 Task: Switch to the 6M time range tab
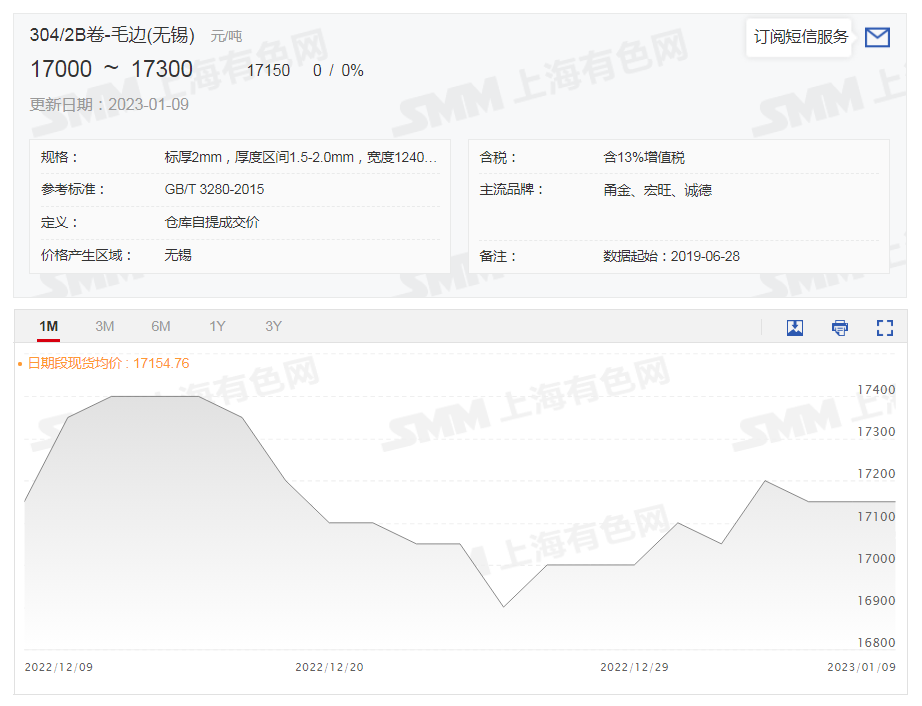161,326
